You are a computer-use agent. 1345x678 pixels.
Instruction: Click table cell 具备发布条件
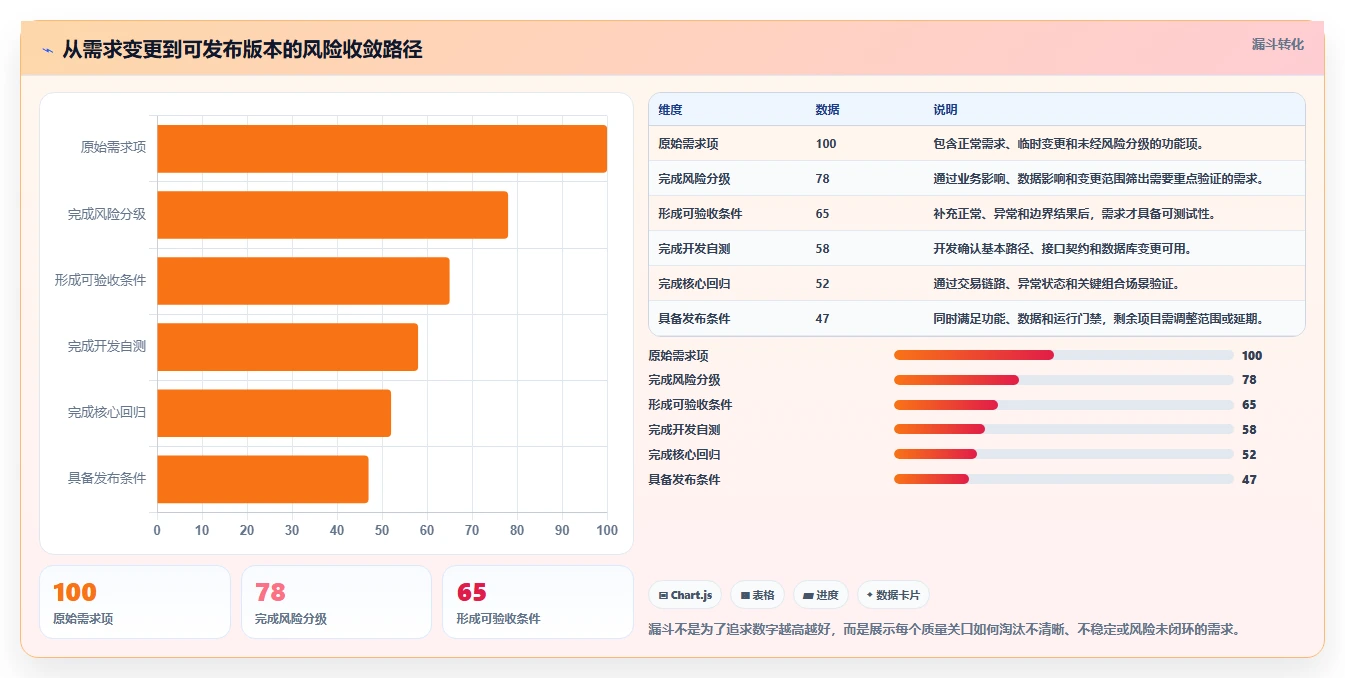[x=694, y=319]
